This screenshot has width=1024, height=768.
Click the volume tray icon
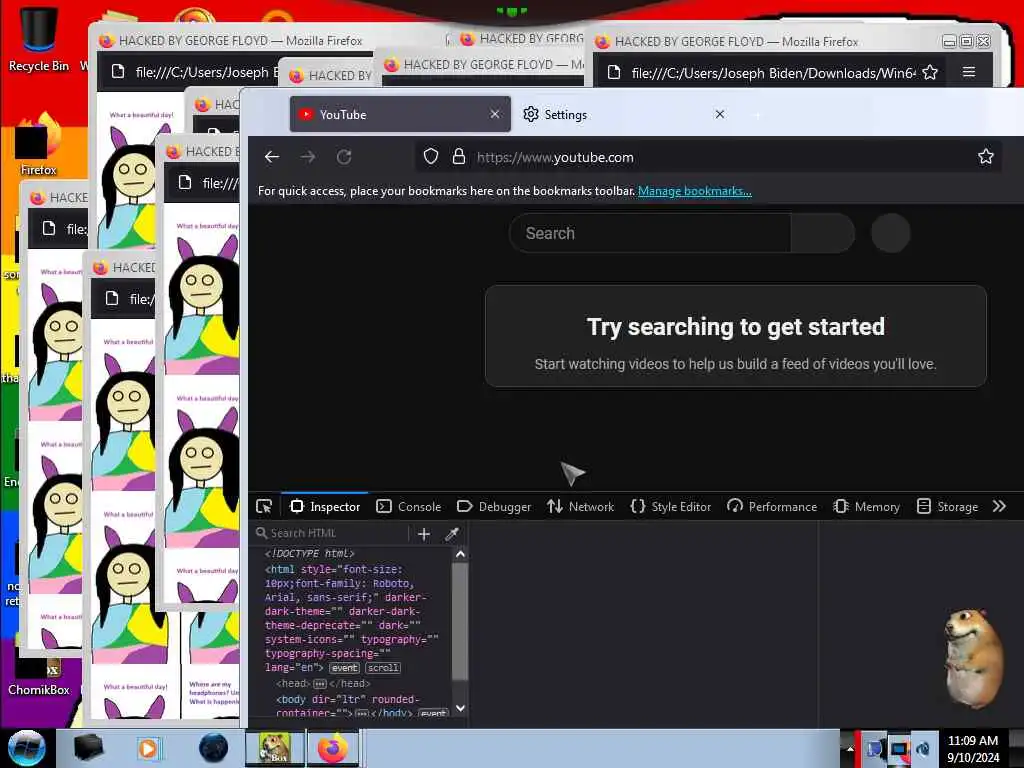click(923, 749)
